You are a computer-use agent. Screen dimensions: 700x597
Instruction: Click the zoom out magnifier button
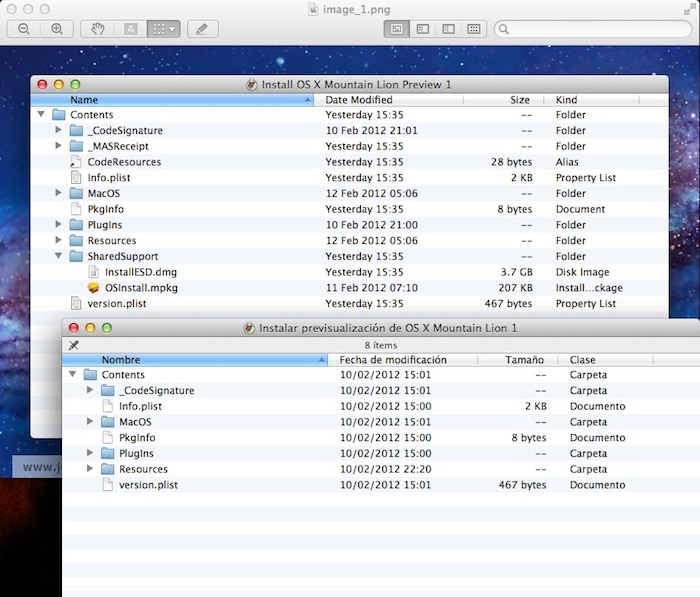tap(24, 29)
